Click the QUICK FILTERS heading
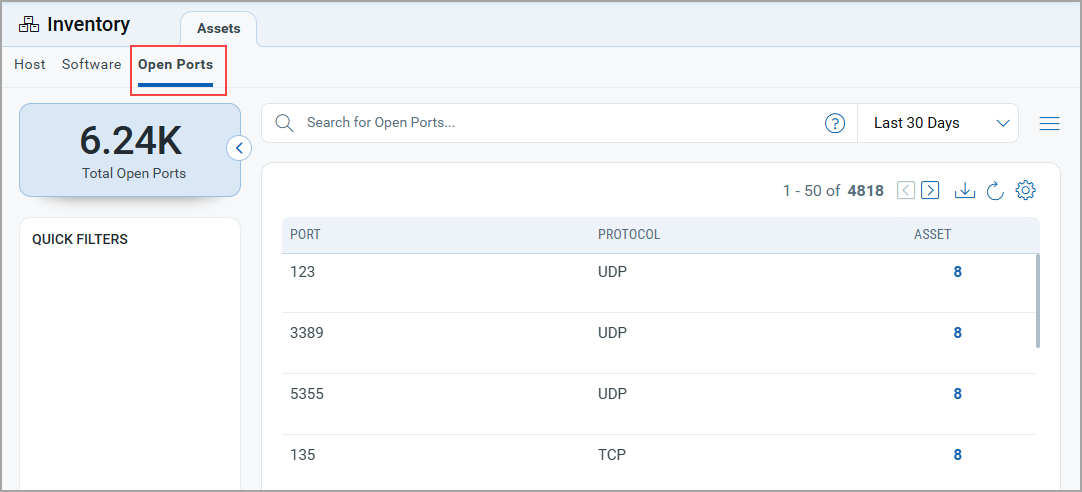Screen dimensions: 1082x492 pyautogui.click(x=80, y=239)
